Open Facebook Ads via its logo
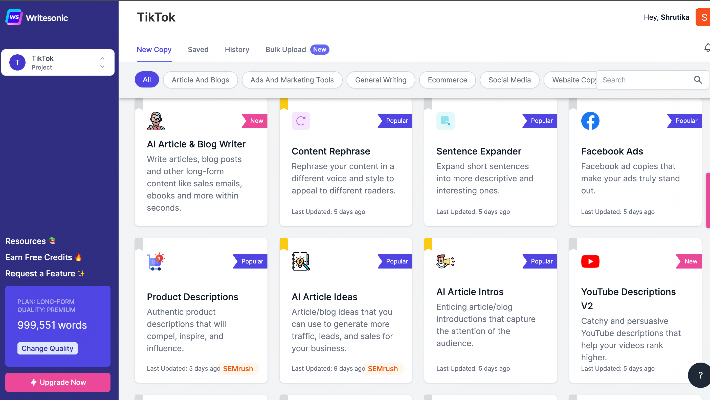The image size is (710, 400). [x=590, y=121]
